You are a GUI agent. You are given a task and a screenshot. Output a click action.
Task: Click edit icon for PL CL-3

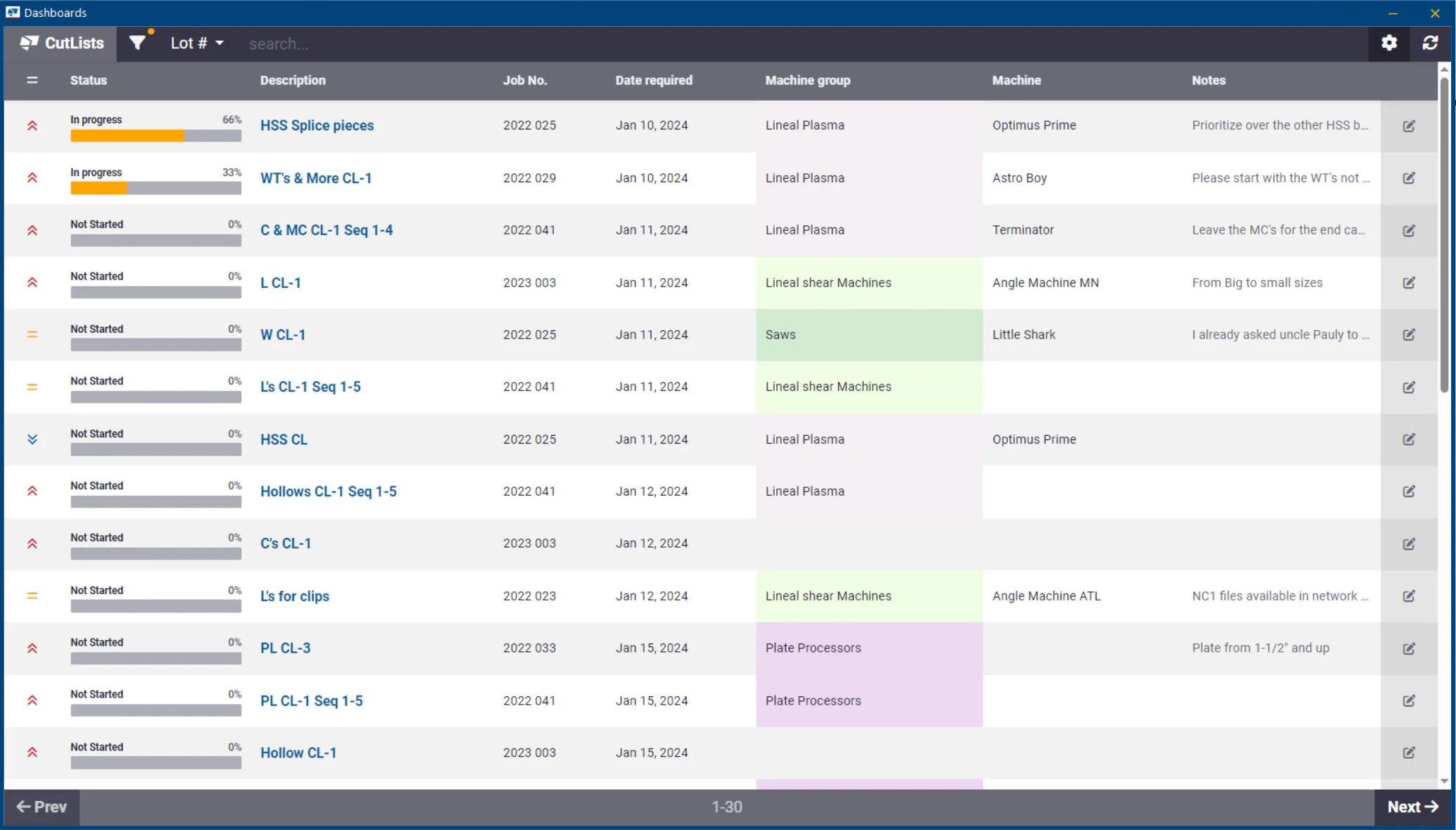1409,648
